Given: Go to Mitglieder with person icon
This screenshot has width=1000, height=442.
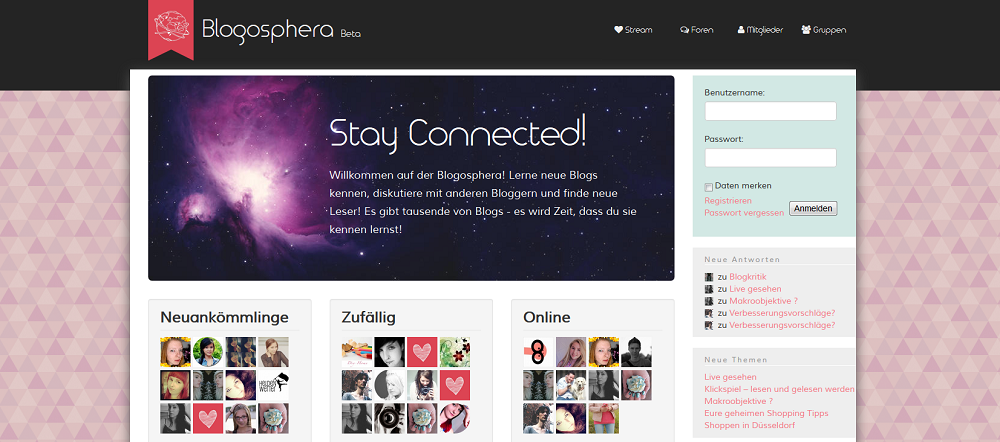Looking at the screenshot, I should pyautogui.click(x=760, y=30).
